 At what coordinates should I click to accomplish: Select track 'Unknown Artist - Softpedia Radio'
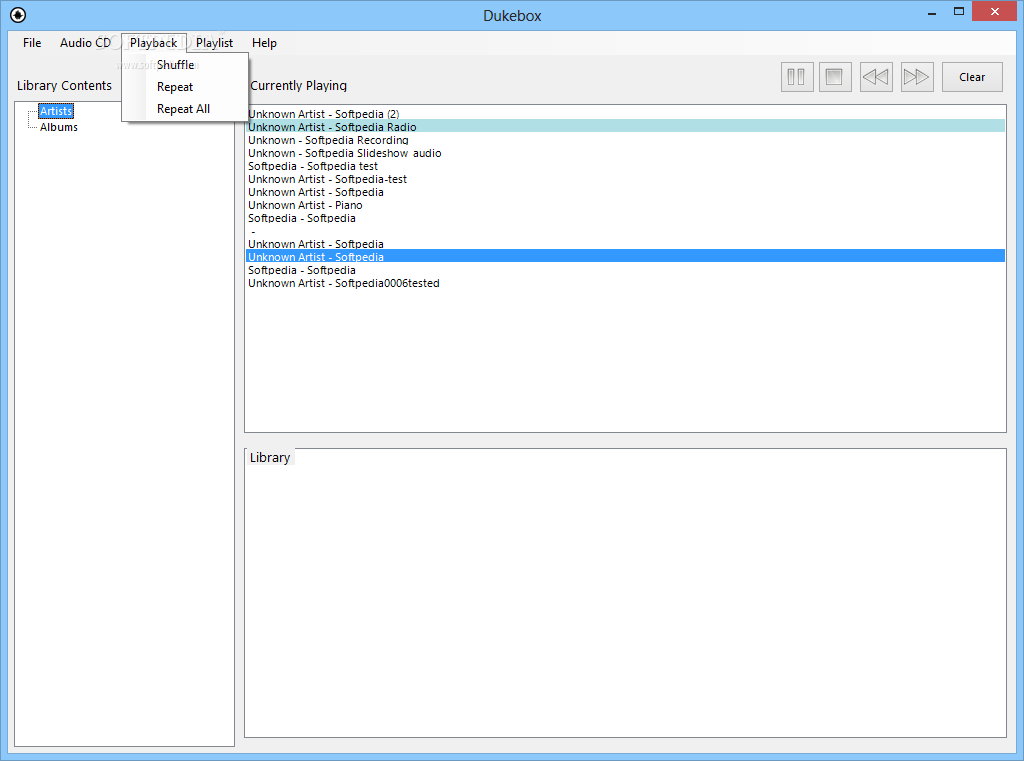click(x=625, y=127)
